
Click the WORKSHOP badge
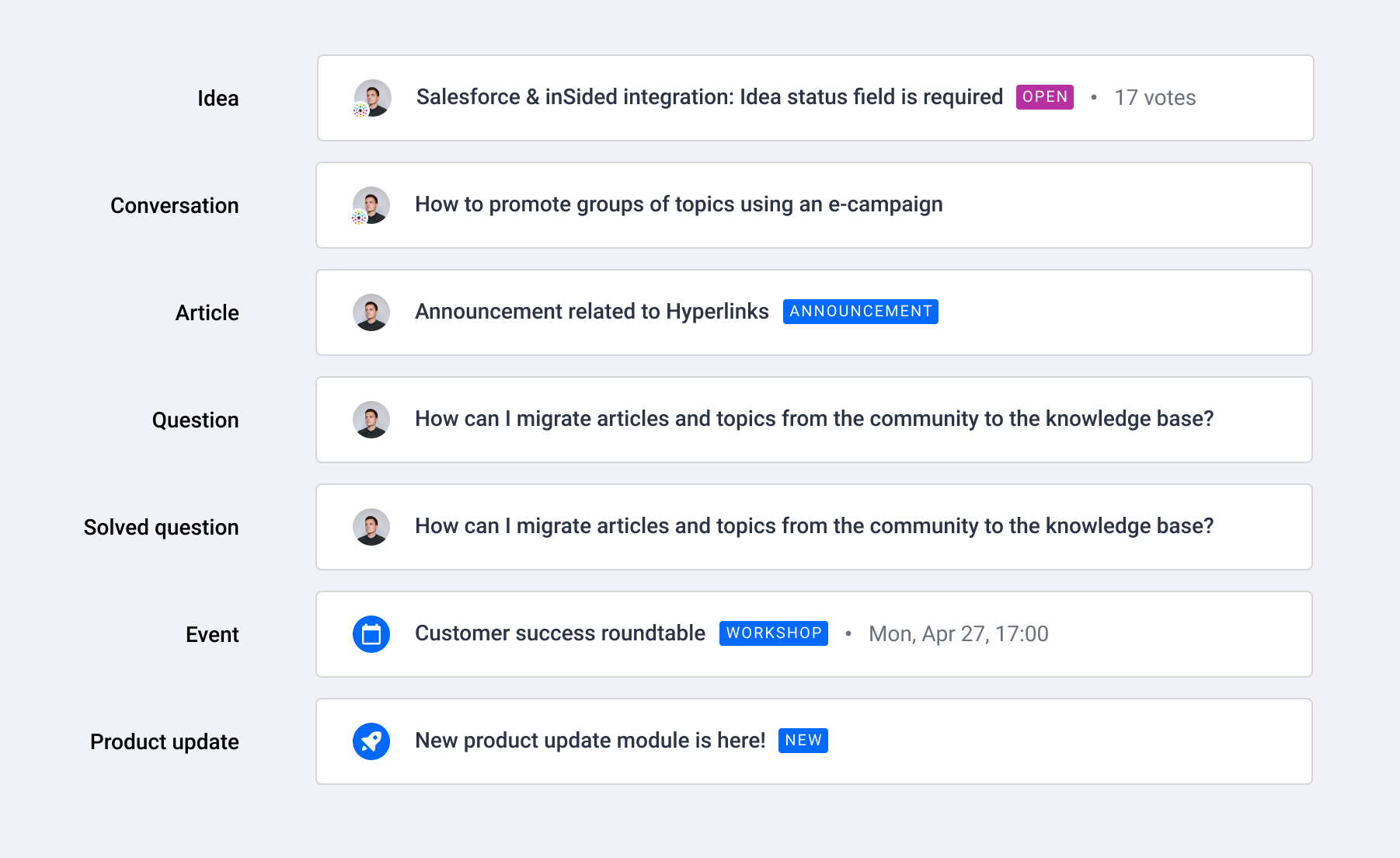click(x=774, y=633)
